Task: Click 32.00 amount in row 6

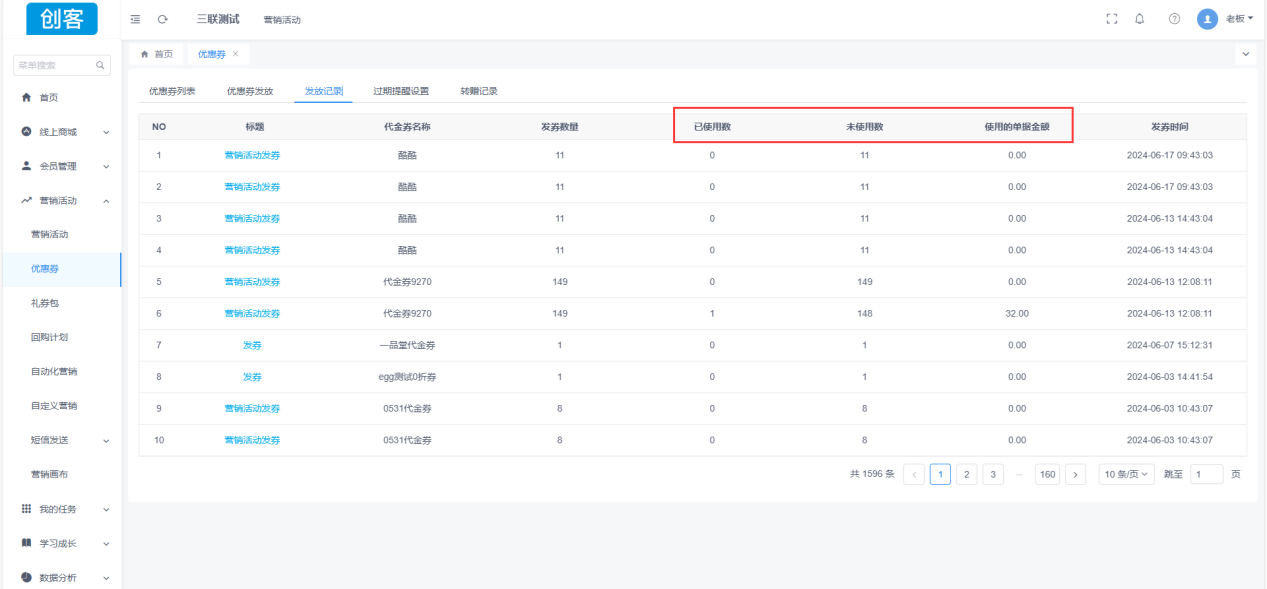Action: coord(1017,313)
